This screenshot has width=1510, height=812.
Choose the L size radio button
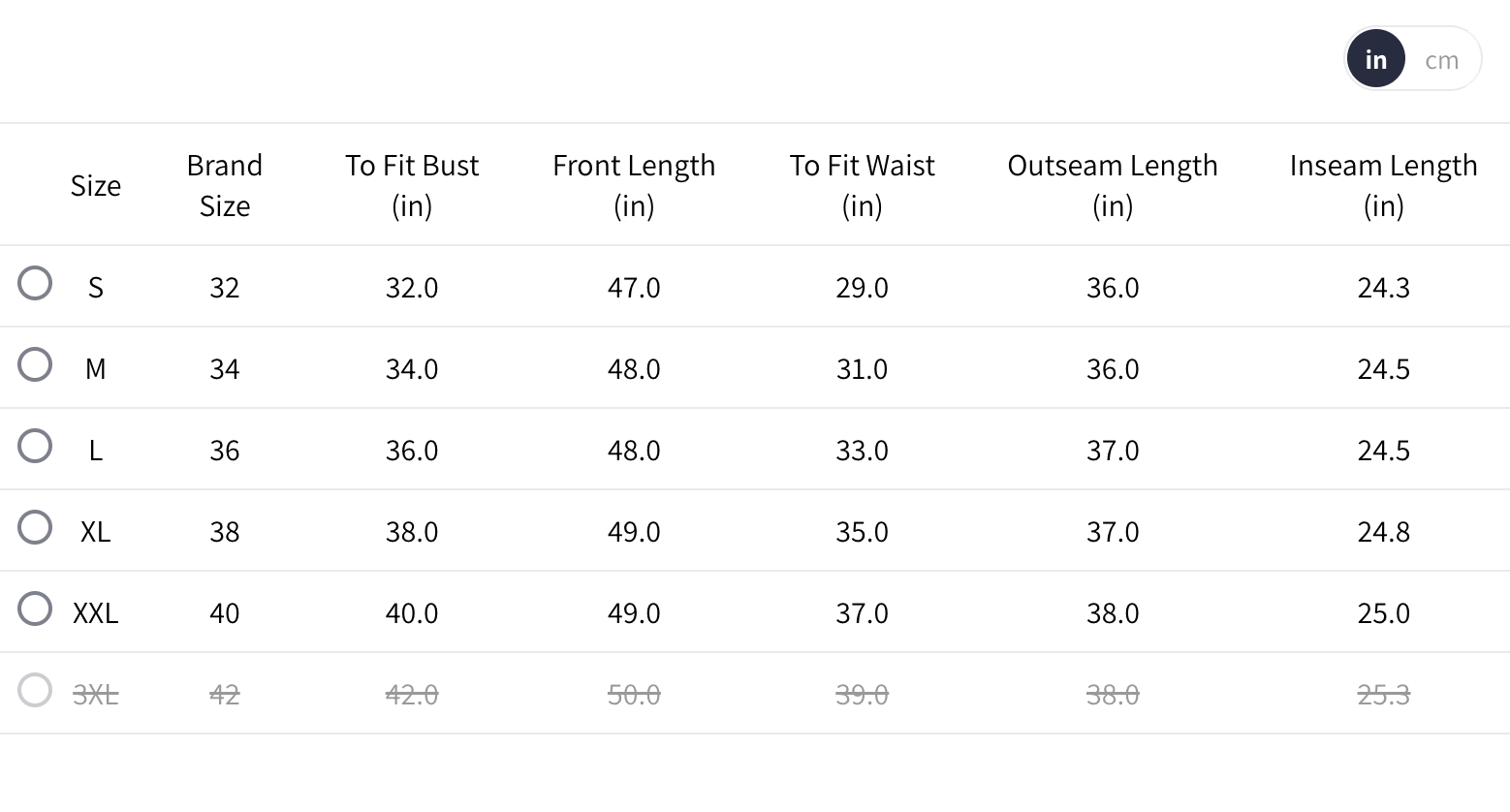point(35,446)
